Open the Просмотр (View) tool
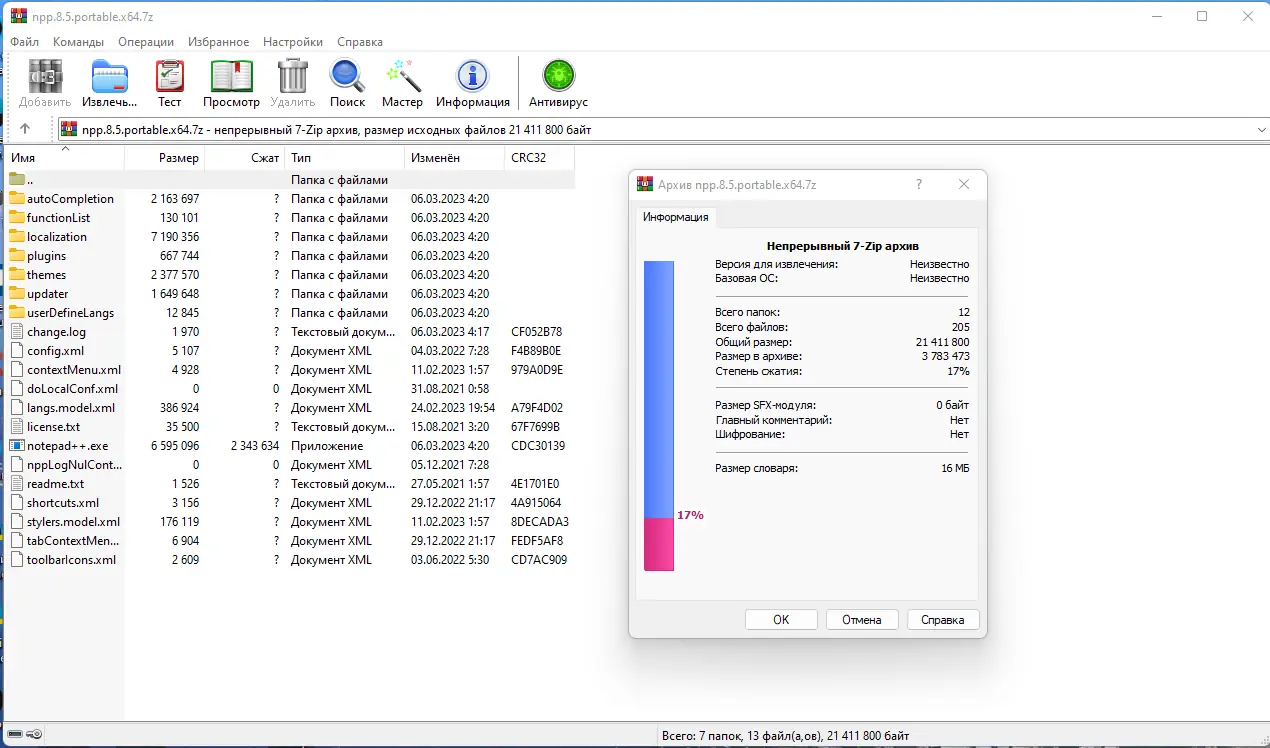Viewport: 1270px width, 748px height. click(x=231, y=77)
